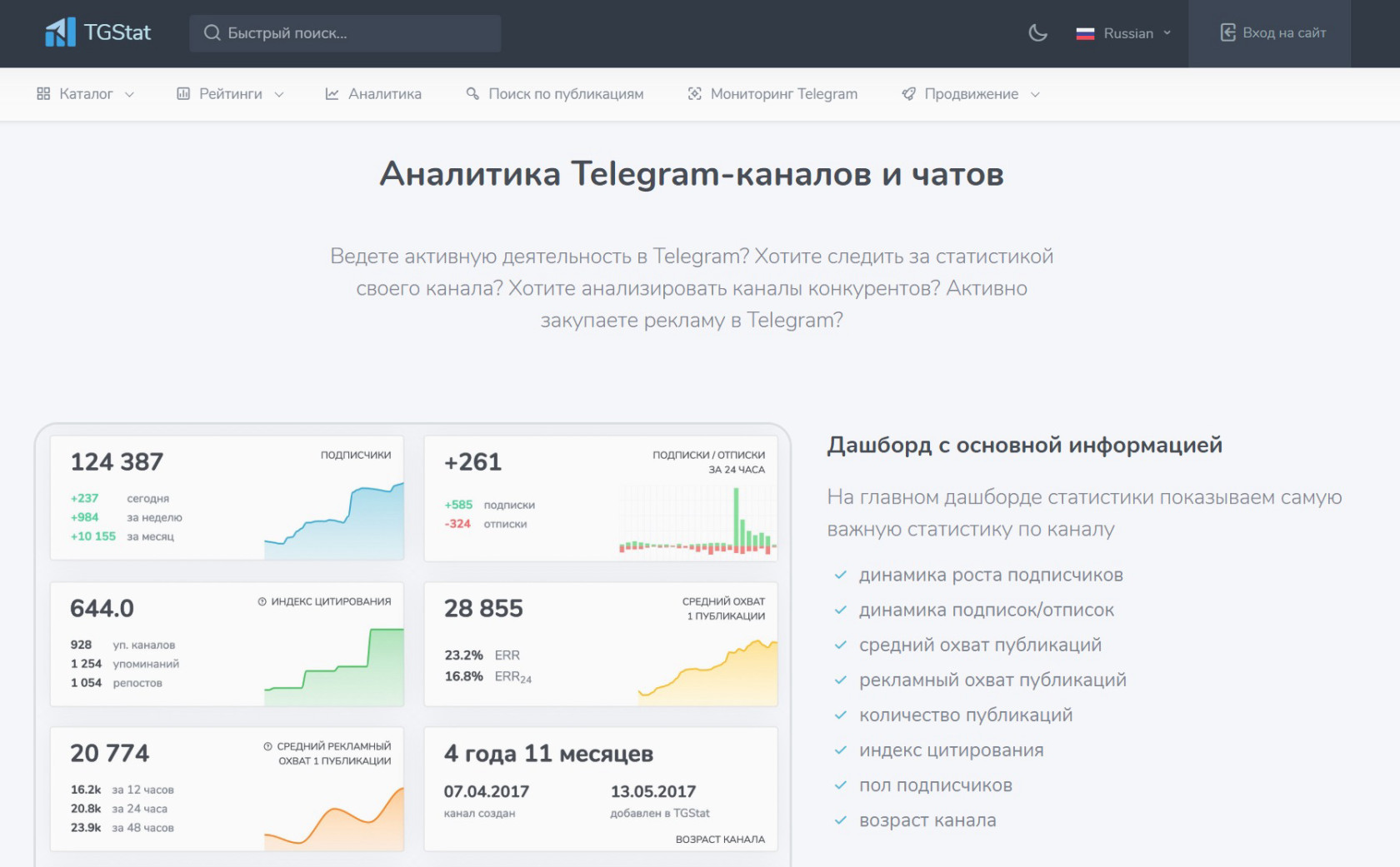
Task: Click the Дашборд с основной информацией heading
Action: point(1024,446)
